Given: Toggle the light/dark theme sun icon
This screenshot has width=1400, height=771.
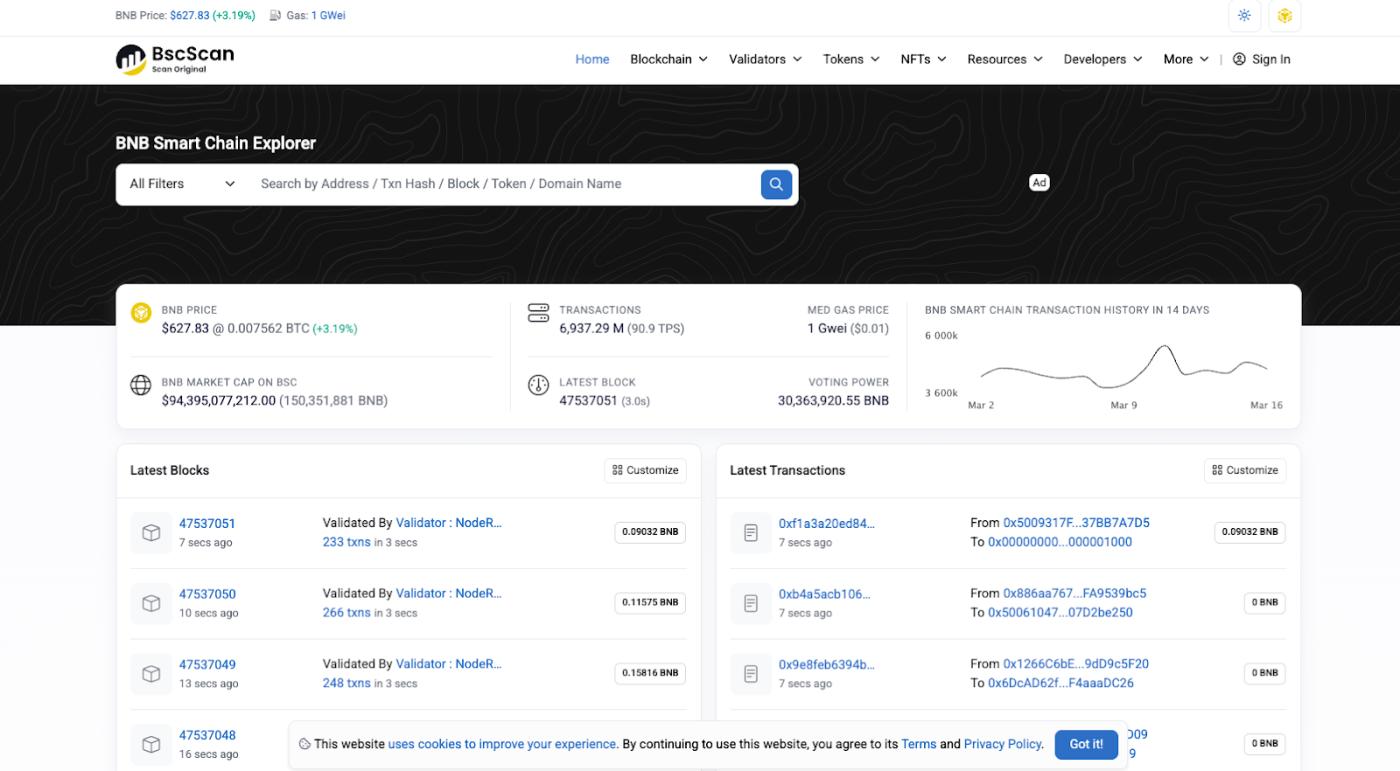Looking at the screenshot, I should click(1244, 16).
